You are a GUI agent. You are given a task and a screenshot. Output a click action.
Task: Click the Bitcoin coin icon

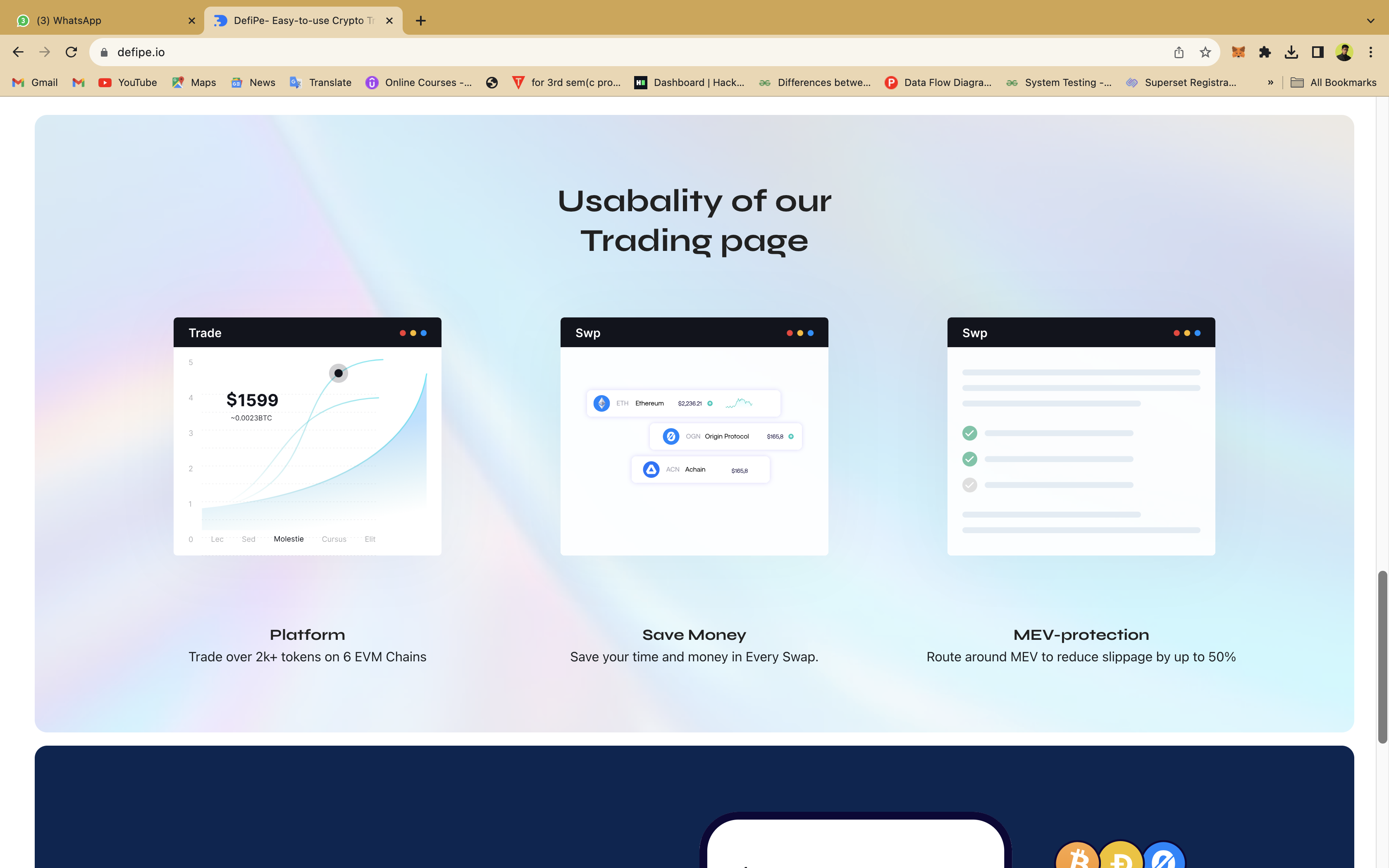(1077, 855)
